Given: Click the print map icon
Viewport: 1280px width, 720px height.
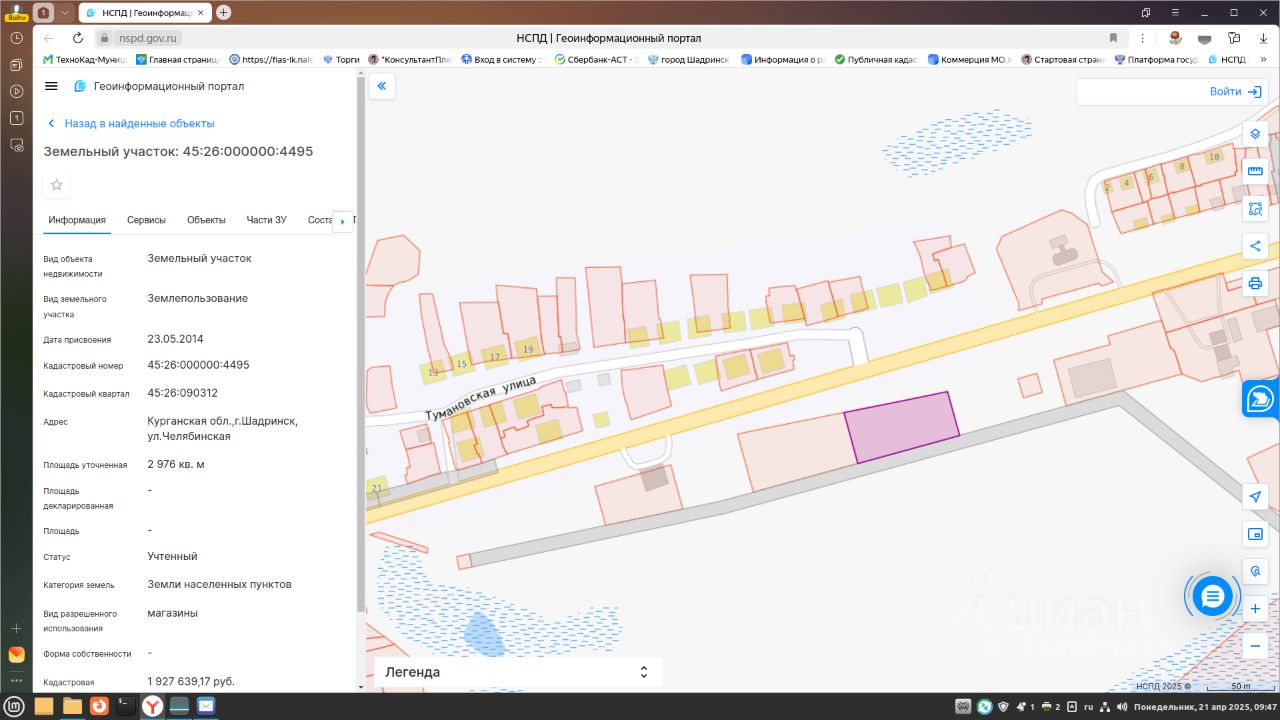Looking at the screenshot, I should pos(1255,283).
